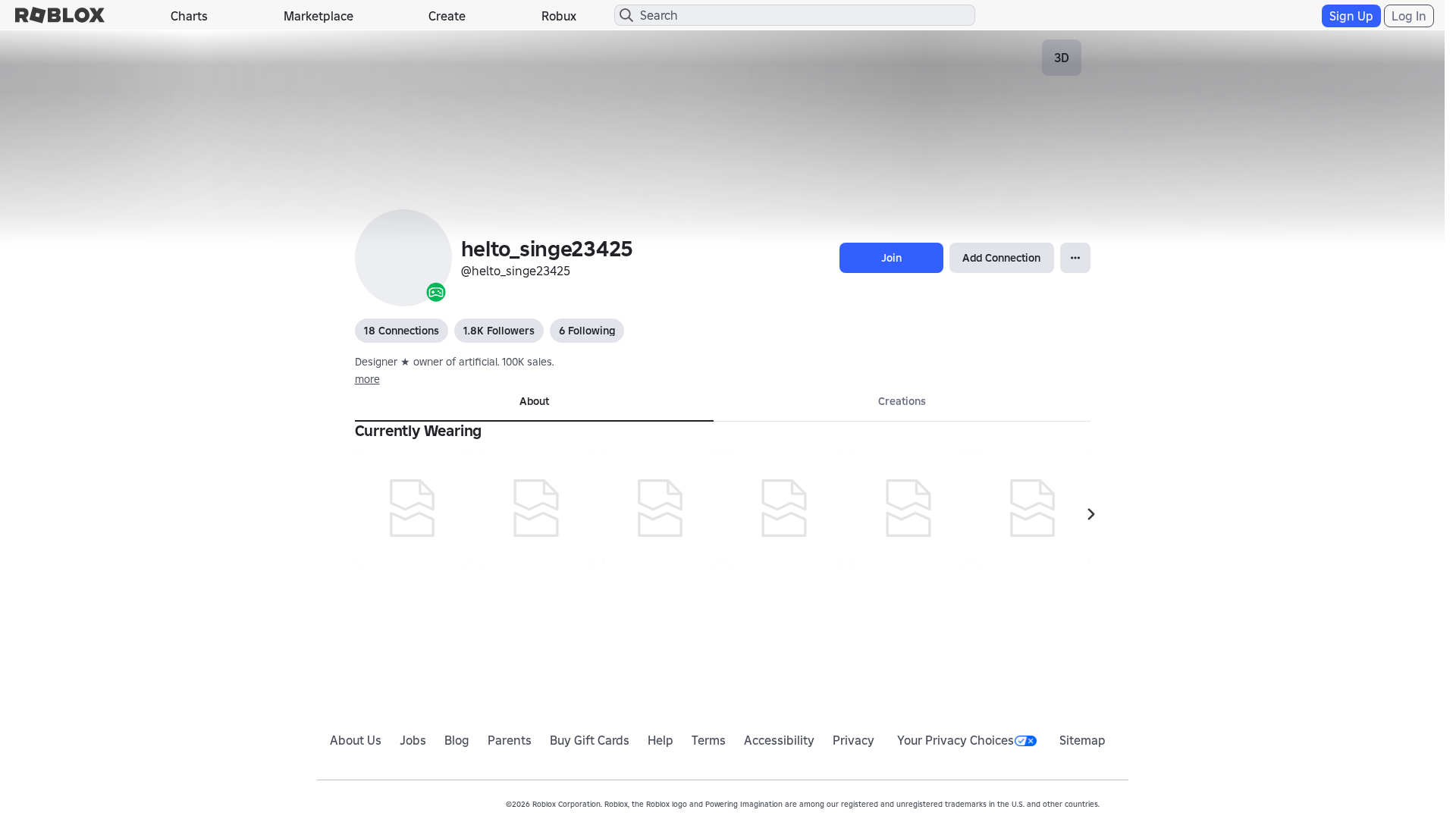
Task: Toggle the privacy choices icon
Action: [1025, 741]
